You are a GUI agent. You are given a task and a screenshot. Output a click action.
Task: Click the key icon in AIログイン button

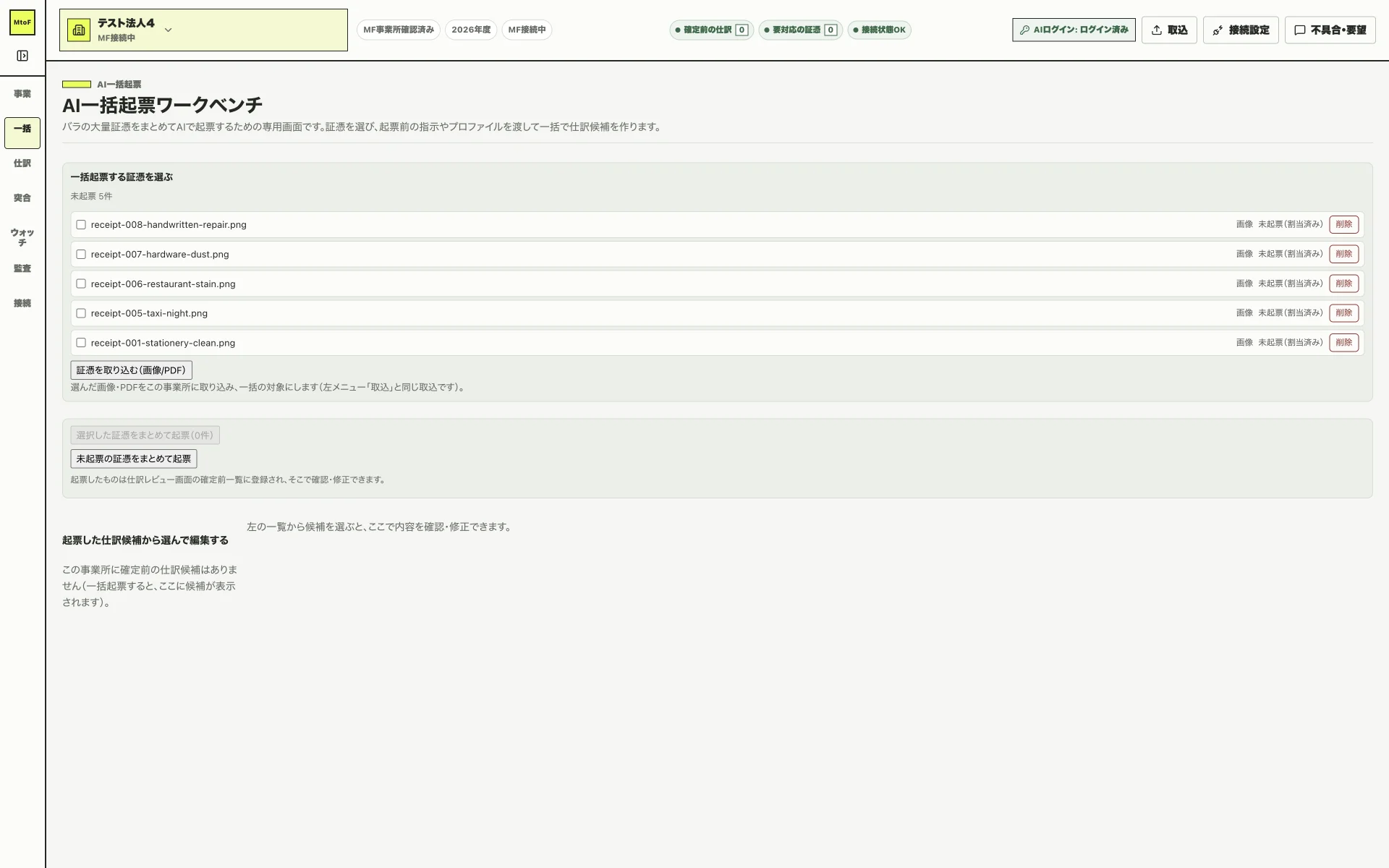point(1024,30)
